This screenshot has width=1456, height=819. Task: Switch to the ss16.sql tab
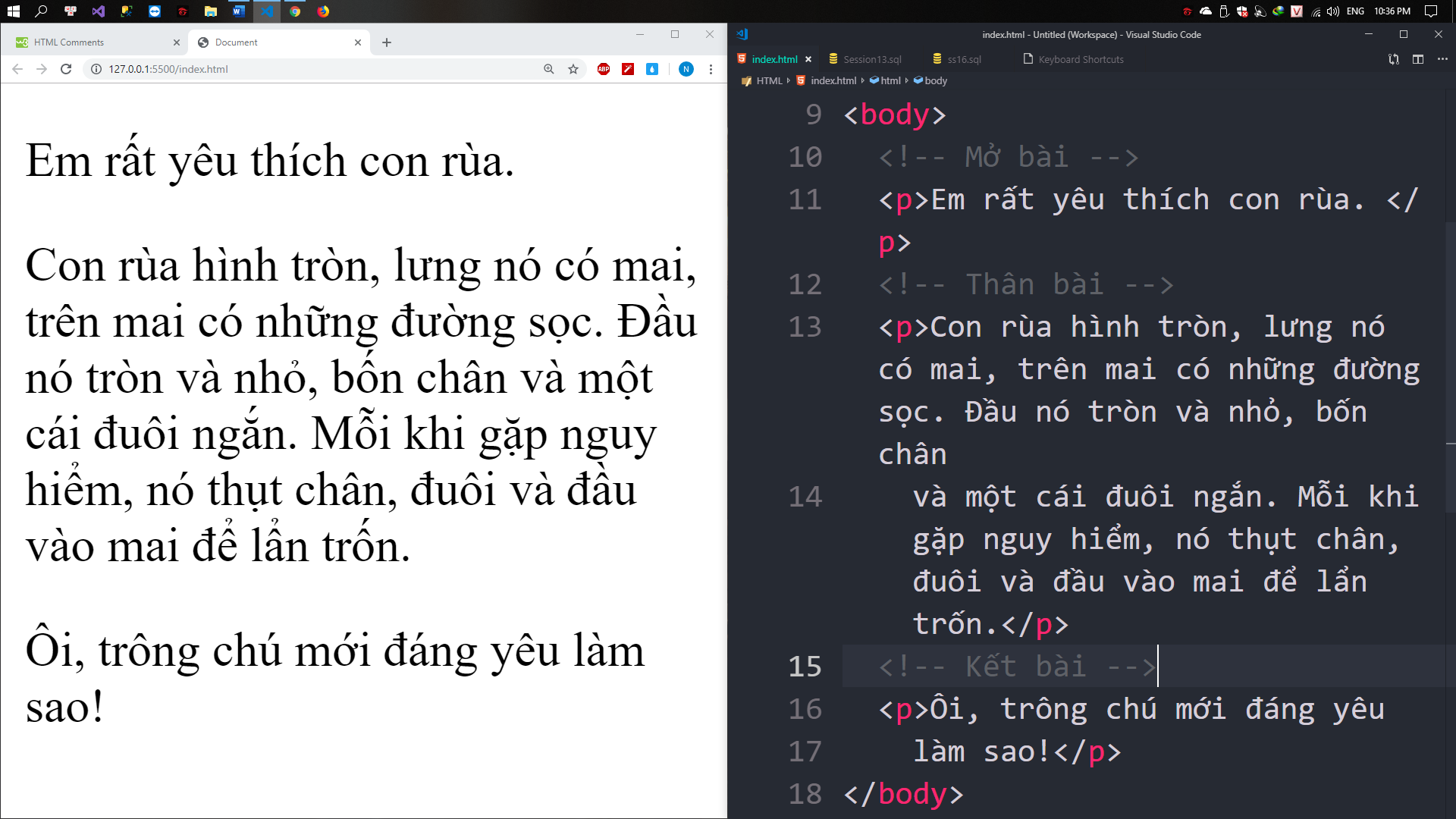(963, 59)
